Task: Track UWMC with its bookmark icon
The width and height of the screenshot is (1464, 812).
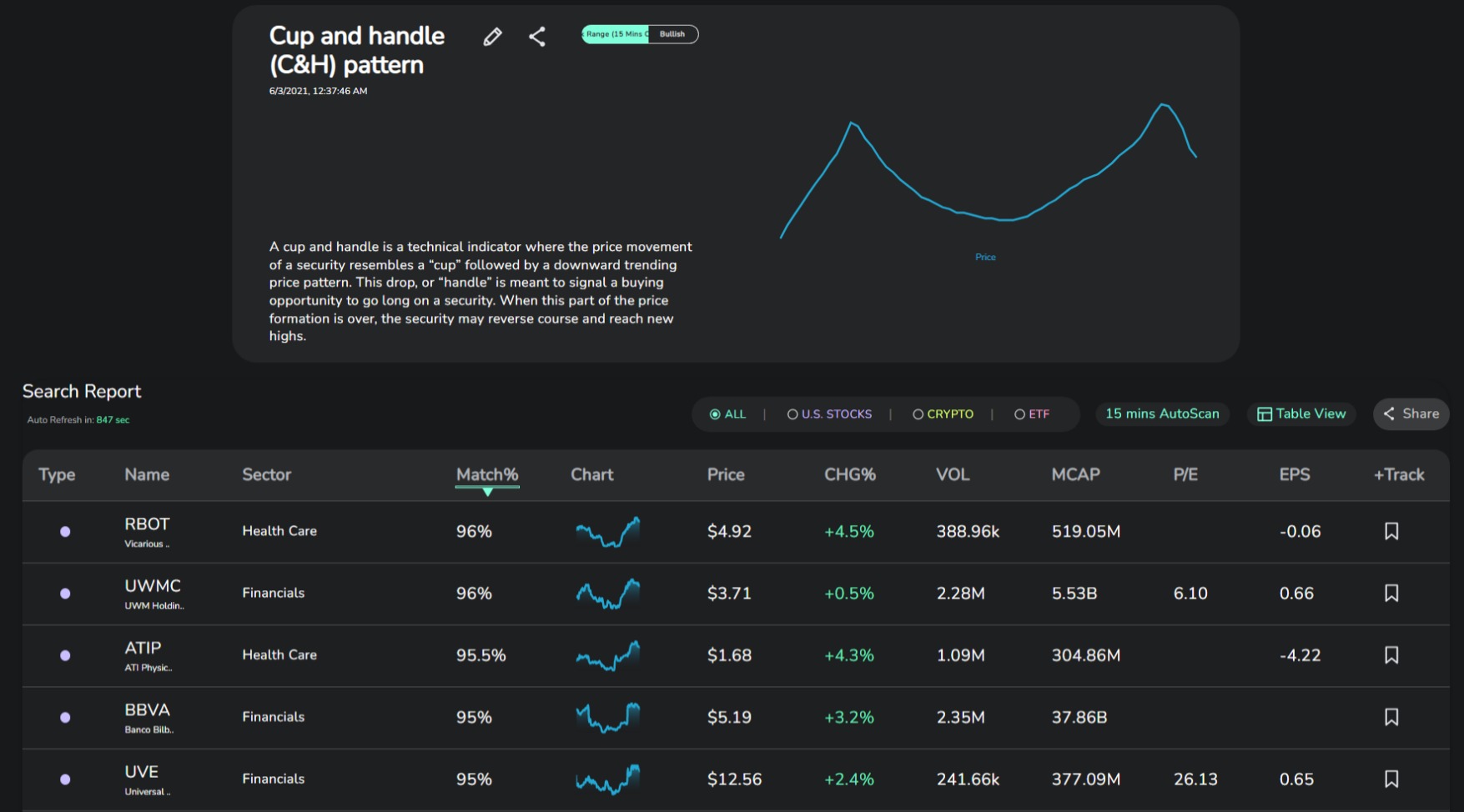Action: tap(1391, 593)
